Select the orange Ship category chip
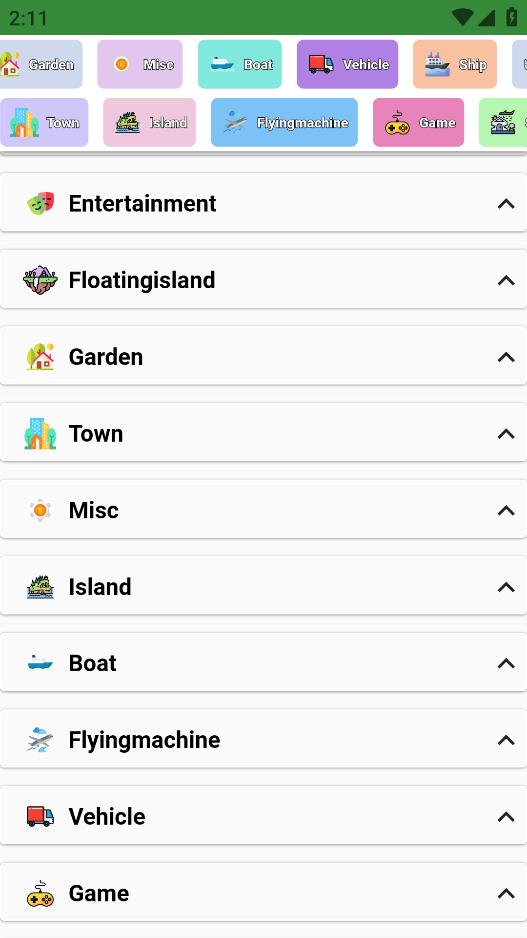 point(455,64)
